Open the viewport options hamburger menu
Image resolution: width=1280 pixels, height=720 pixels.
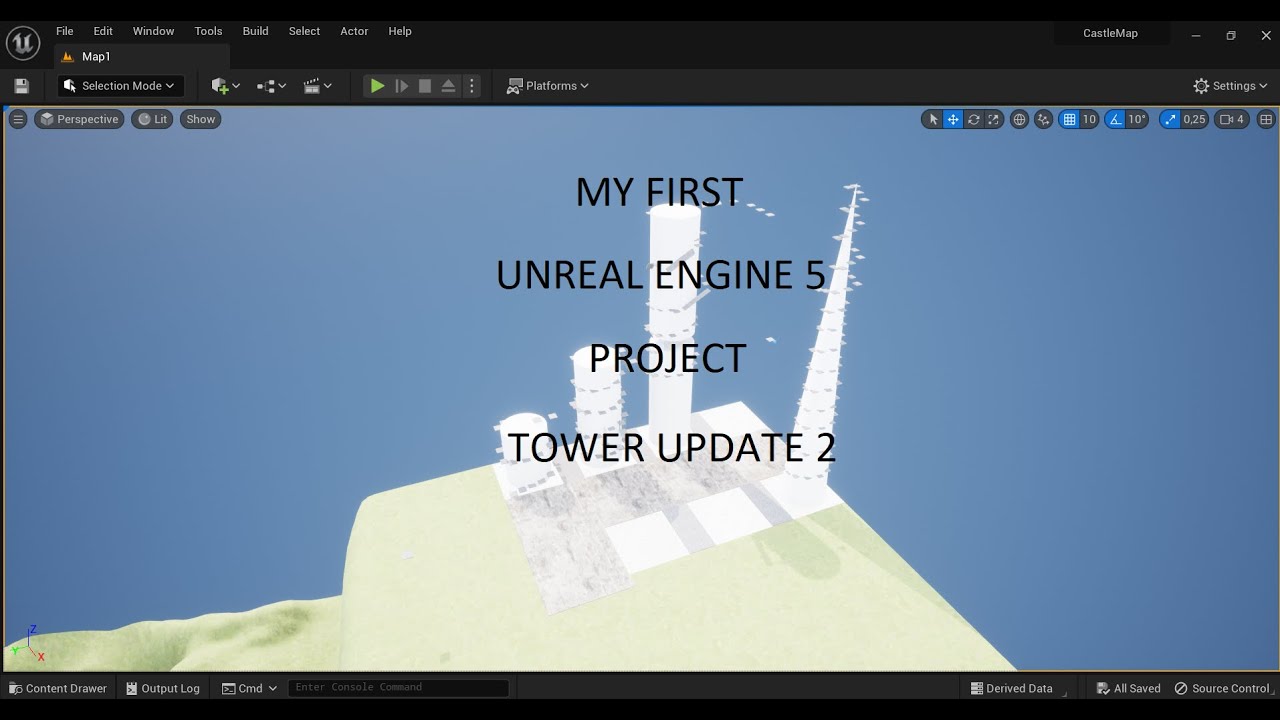17,119
